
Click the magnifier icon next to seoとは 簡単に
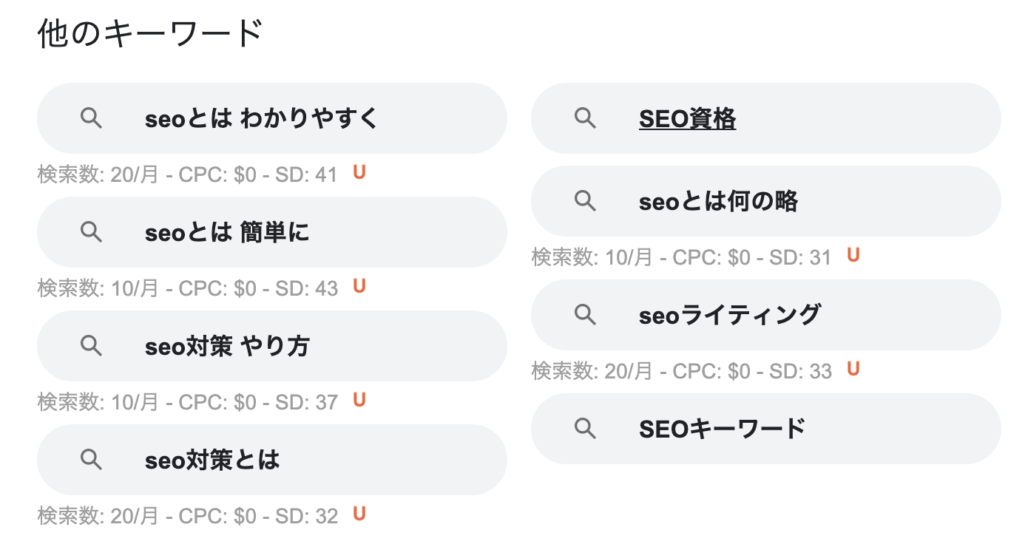(x=91, y=233)
